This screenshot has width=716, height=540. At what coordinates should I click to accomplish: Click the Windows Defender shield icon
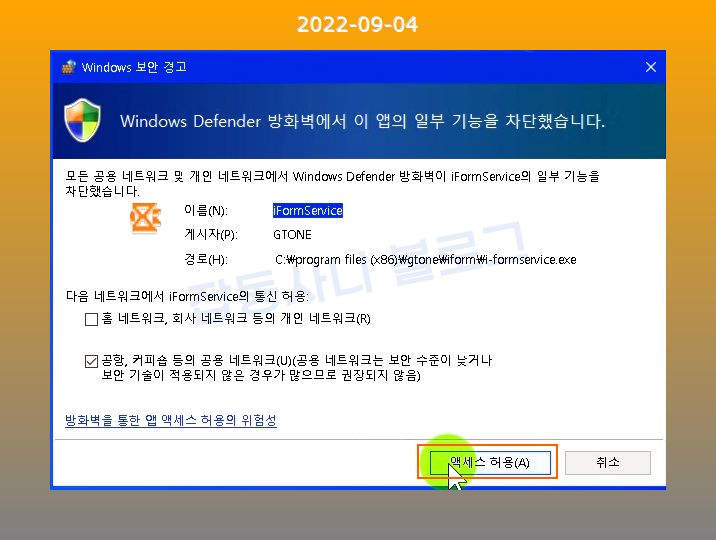coord(82,121)
